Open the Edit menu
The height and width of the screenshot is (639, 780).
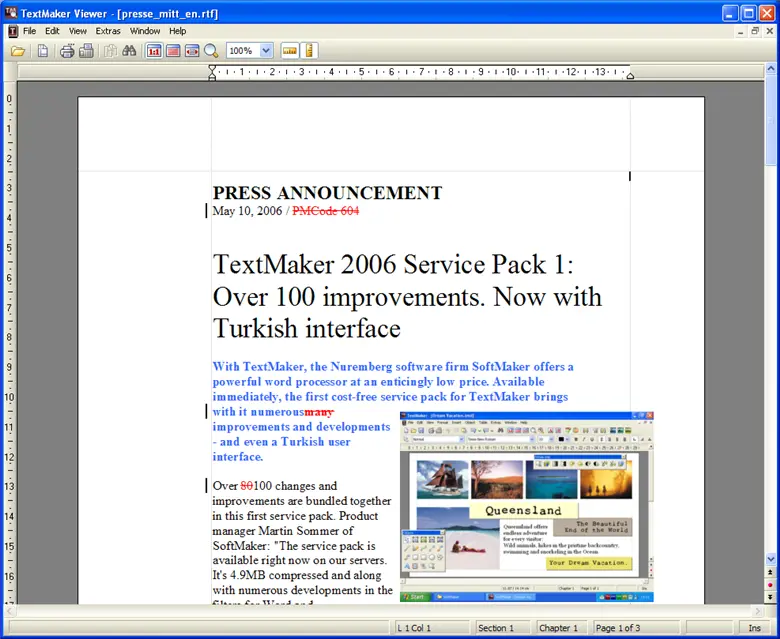[x=52, y=31]
